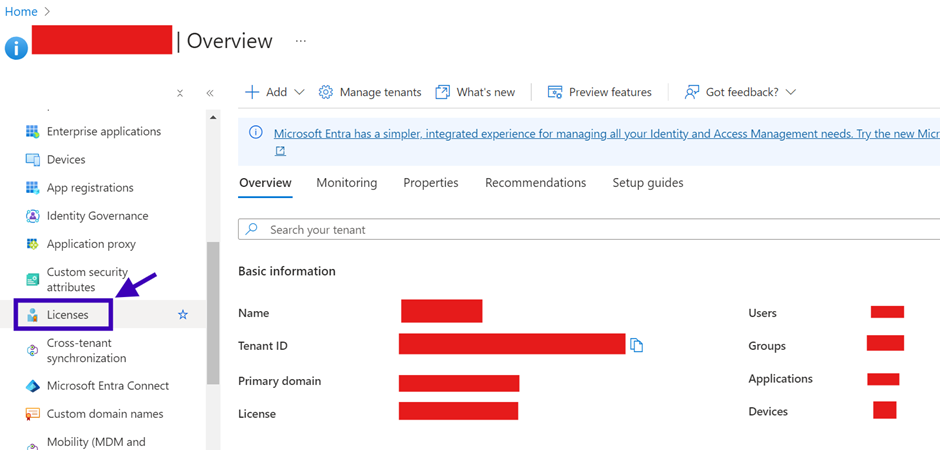
Task: Open Microsoft Entra Connect
Action: coord(108,386)
